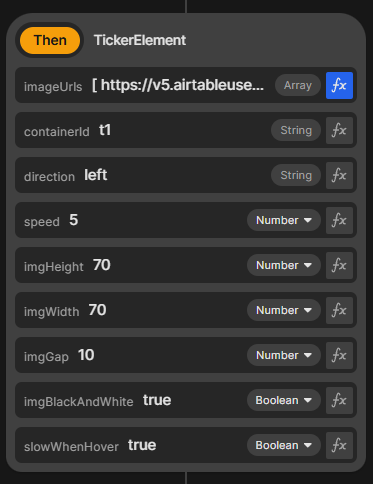
Task: Click the active fx icon for imageUrls
Action: (339, 85)
